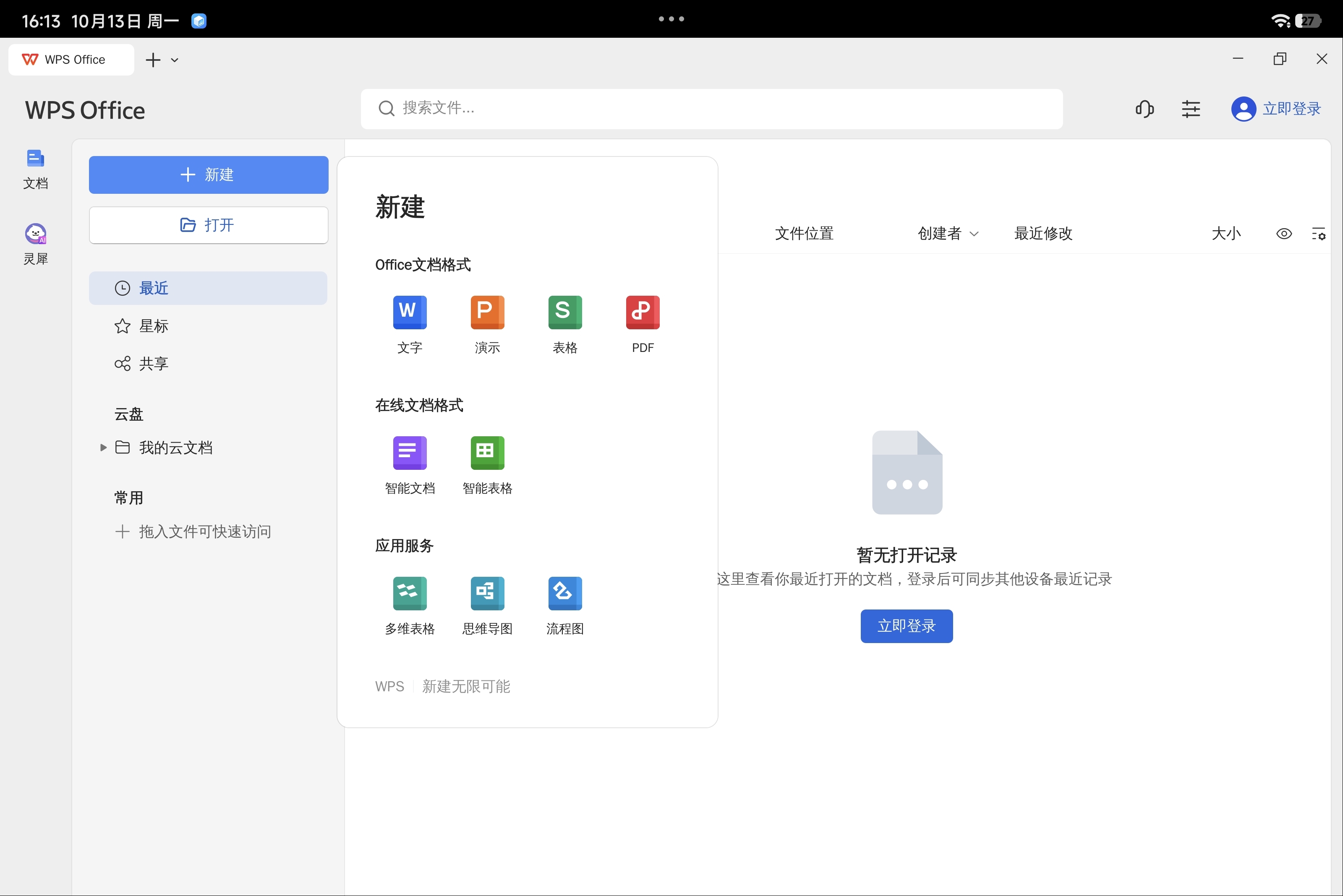Select 共享 in the sidebar
This screenshot has width=1343, height=896.
(x=153, y=364)
